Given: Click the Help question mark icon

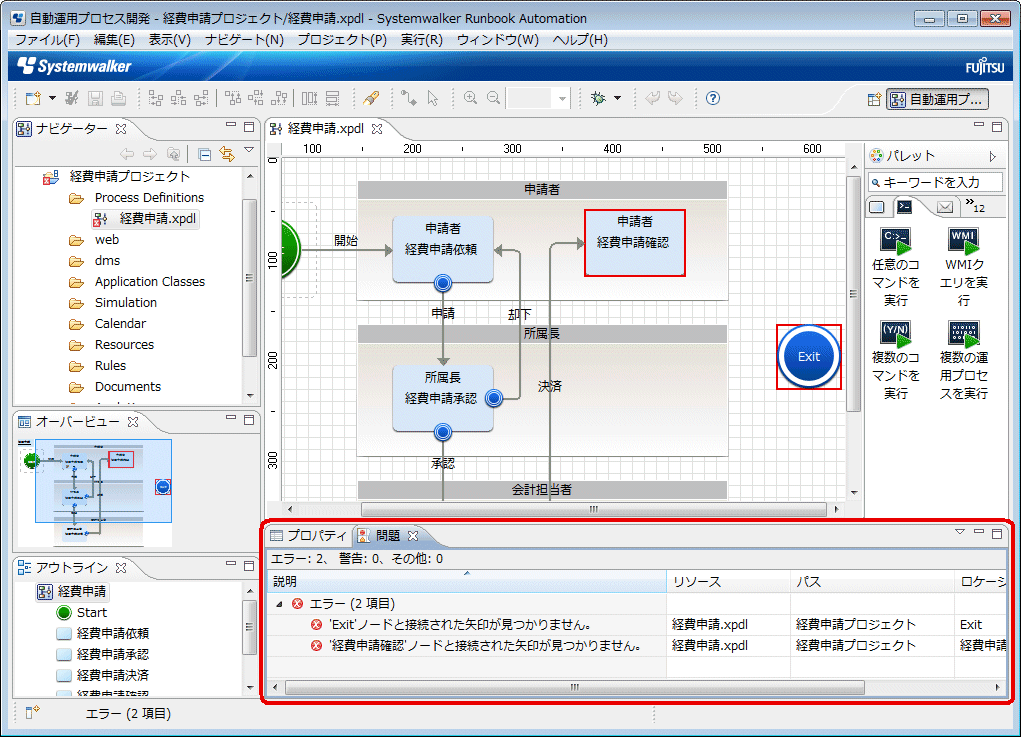Looking at the screenshot, I should point(713,98).
